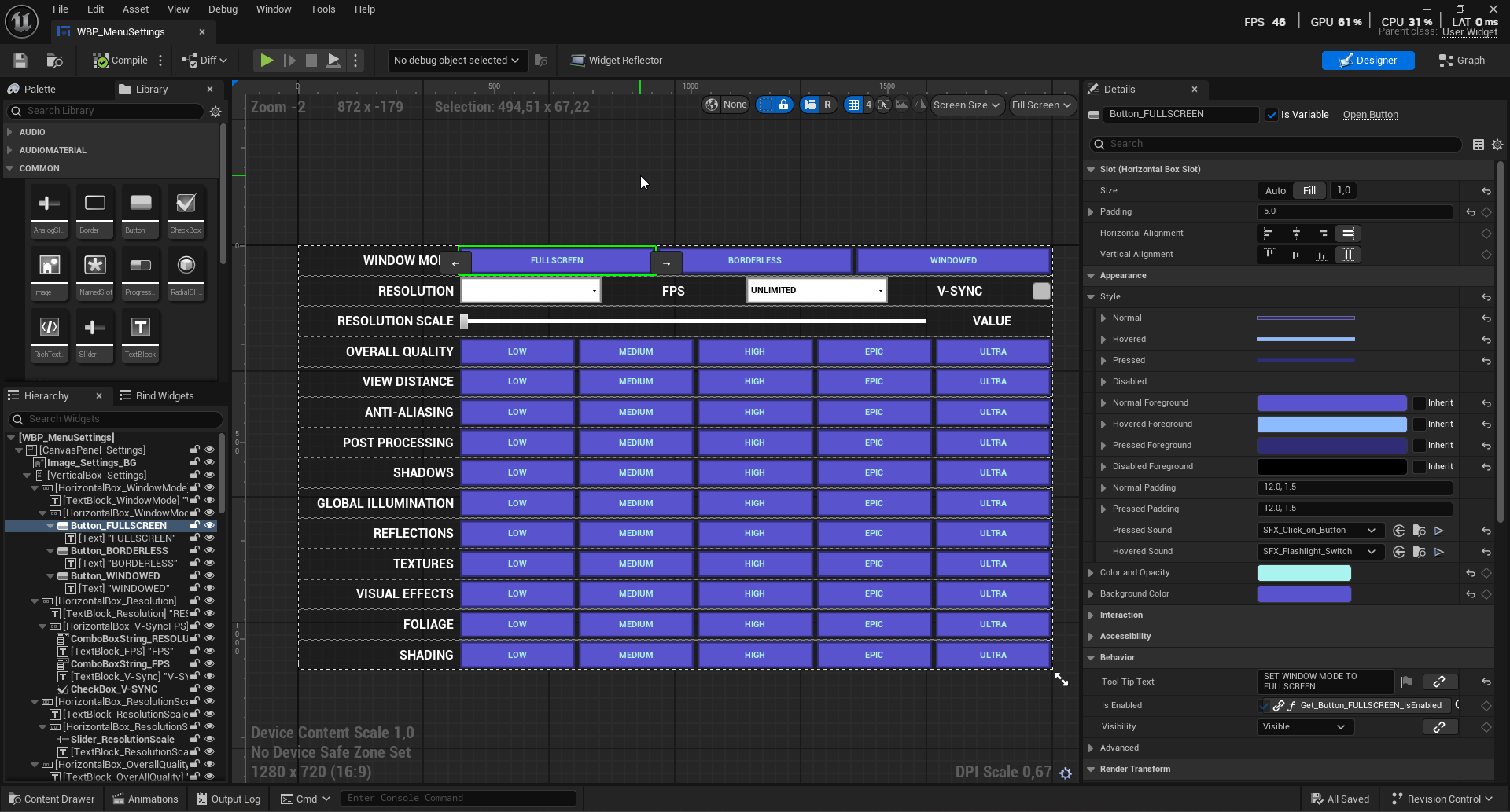Open the Tools menu
Viewport: 1510px width, 812px height.
(322, 9)
